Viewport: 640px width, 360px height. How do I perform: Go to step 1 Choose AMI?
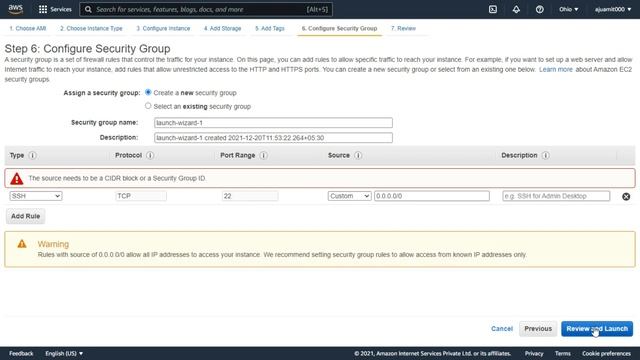(x=28, y=29)
